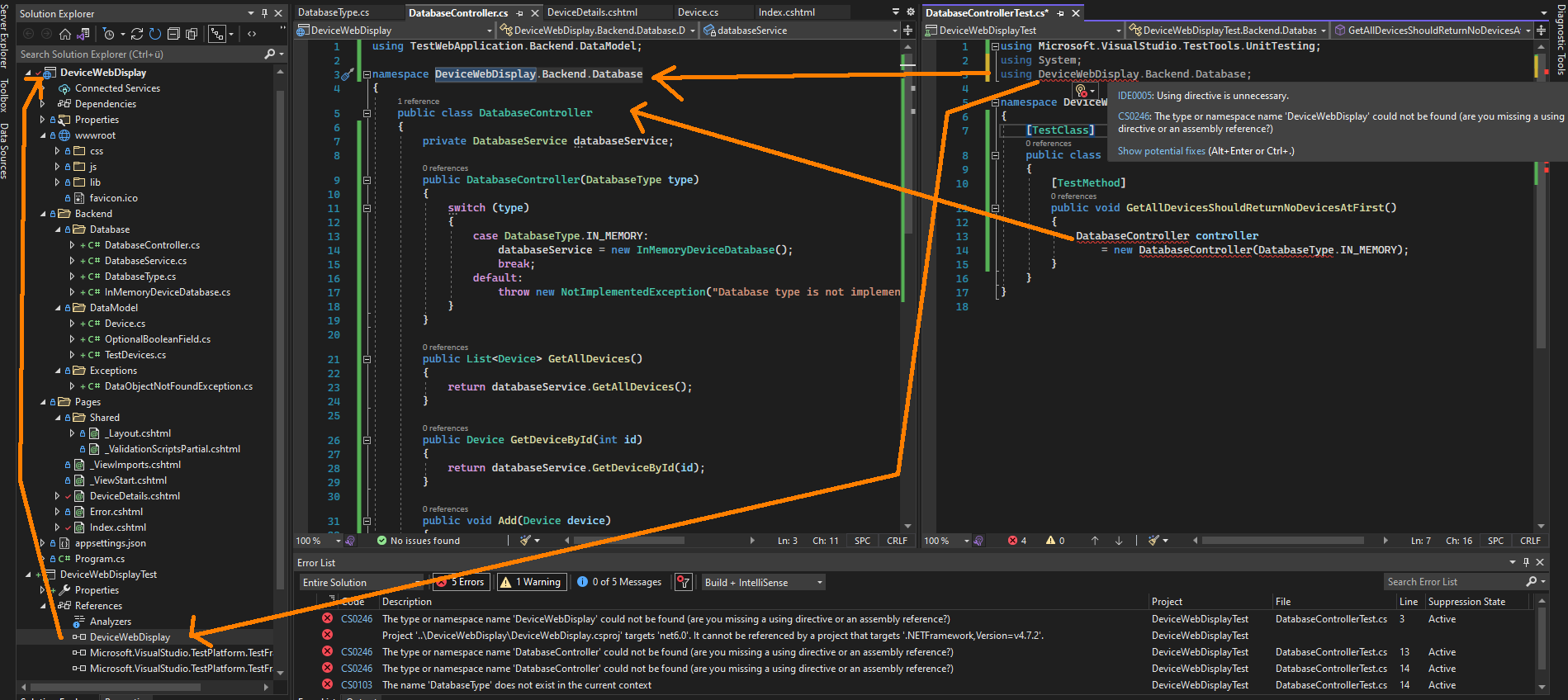Click Show All Files icon
This screenshot has height=700, width=1568.
click(192, 34)
